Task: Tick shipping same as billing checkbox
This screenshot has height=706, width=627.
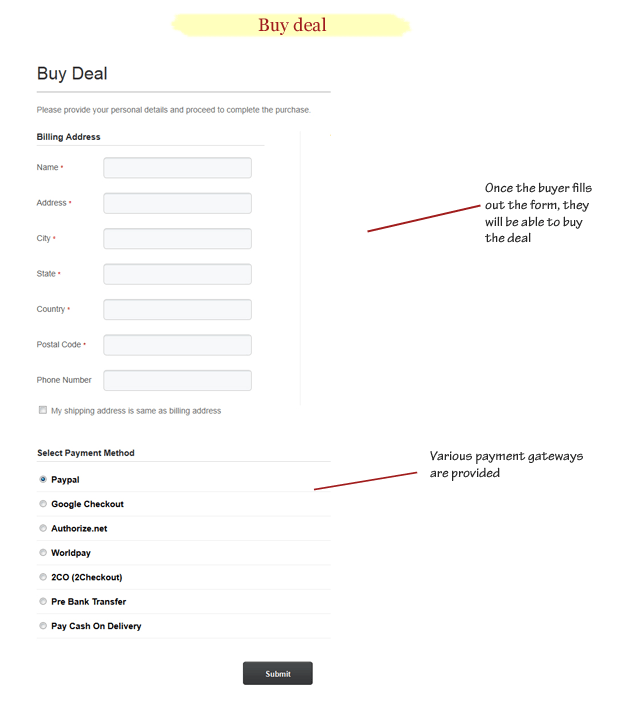Action: 43,410
